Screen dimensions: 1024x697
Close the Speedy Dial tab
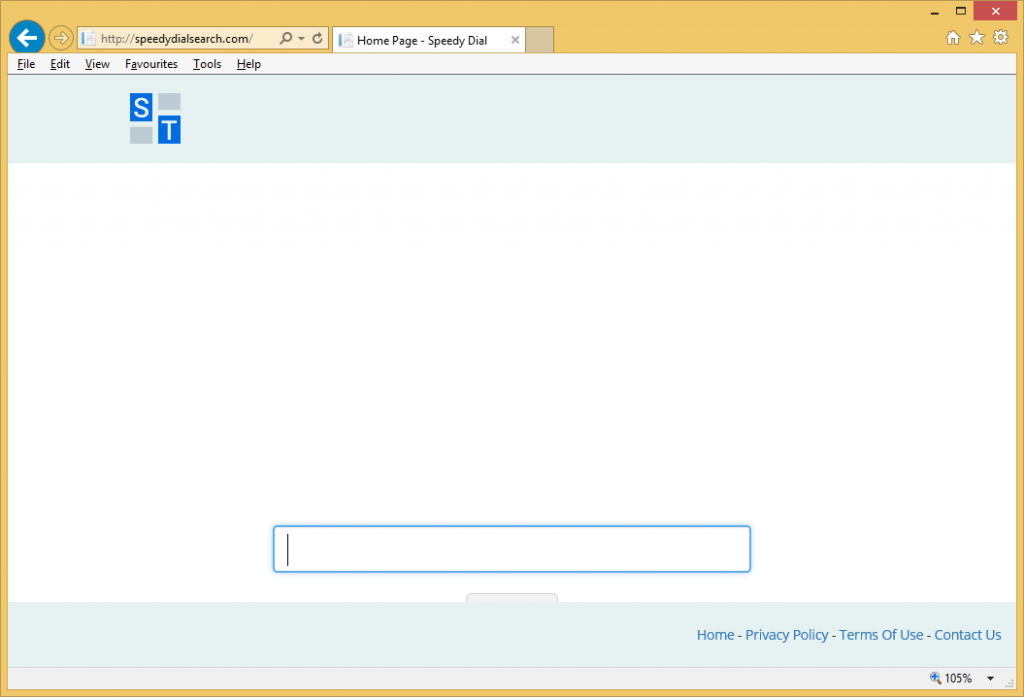tap(515, 40)
